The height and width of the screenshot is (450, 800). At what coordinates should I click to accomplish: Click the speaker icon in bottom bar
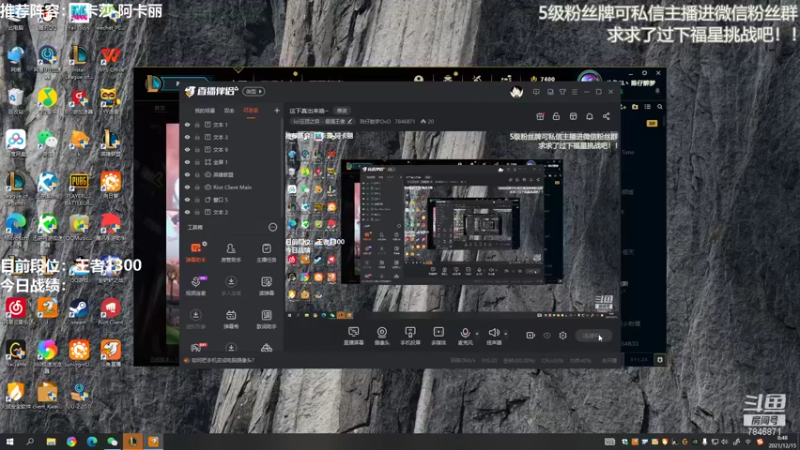pos(493,333)
